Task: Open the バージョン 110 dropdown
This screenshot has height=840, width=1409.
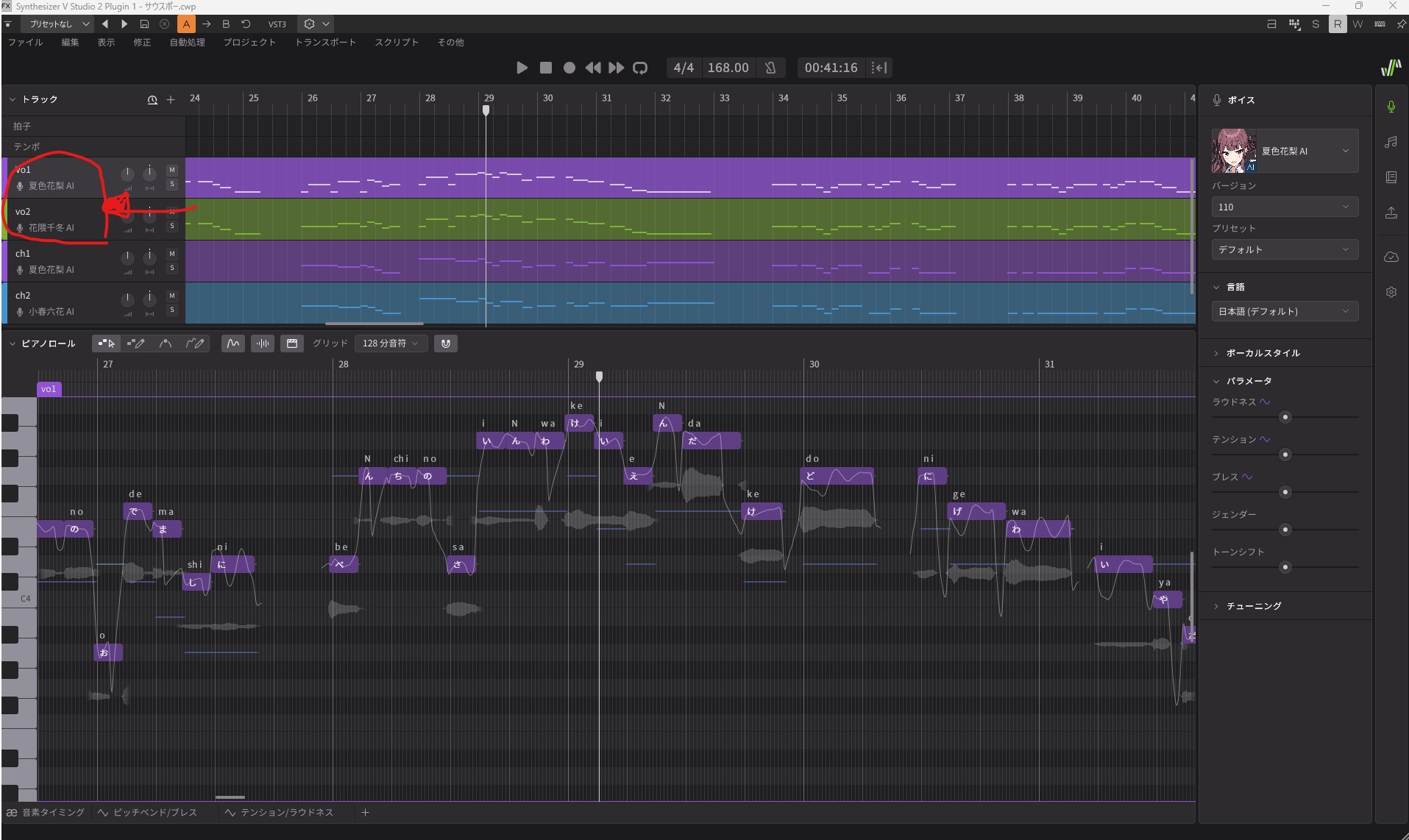Action: (x=1284, y=207)
